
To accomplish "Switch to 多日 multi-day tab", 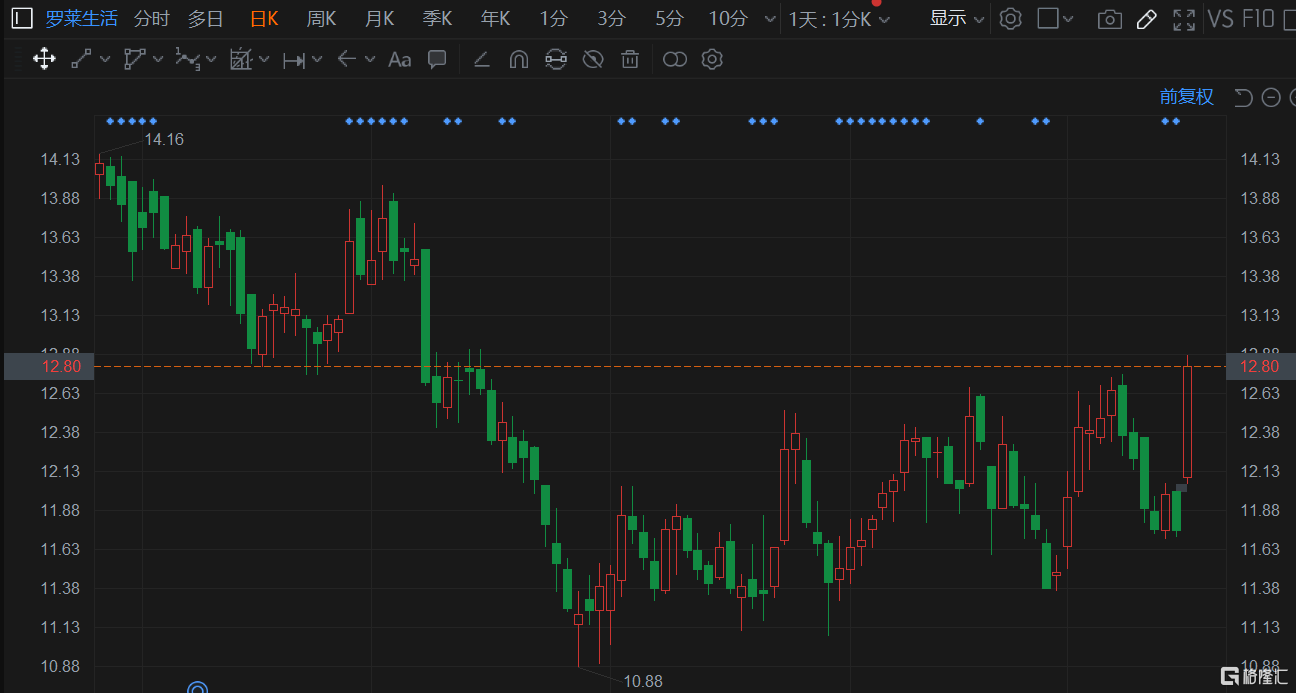I will [206, 19].
